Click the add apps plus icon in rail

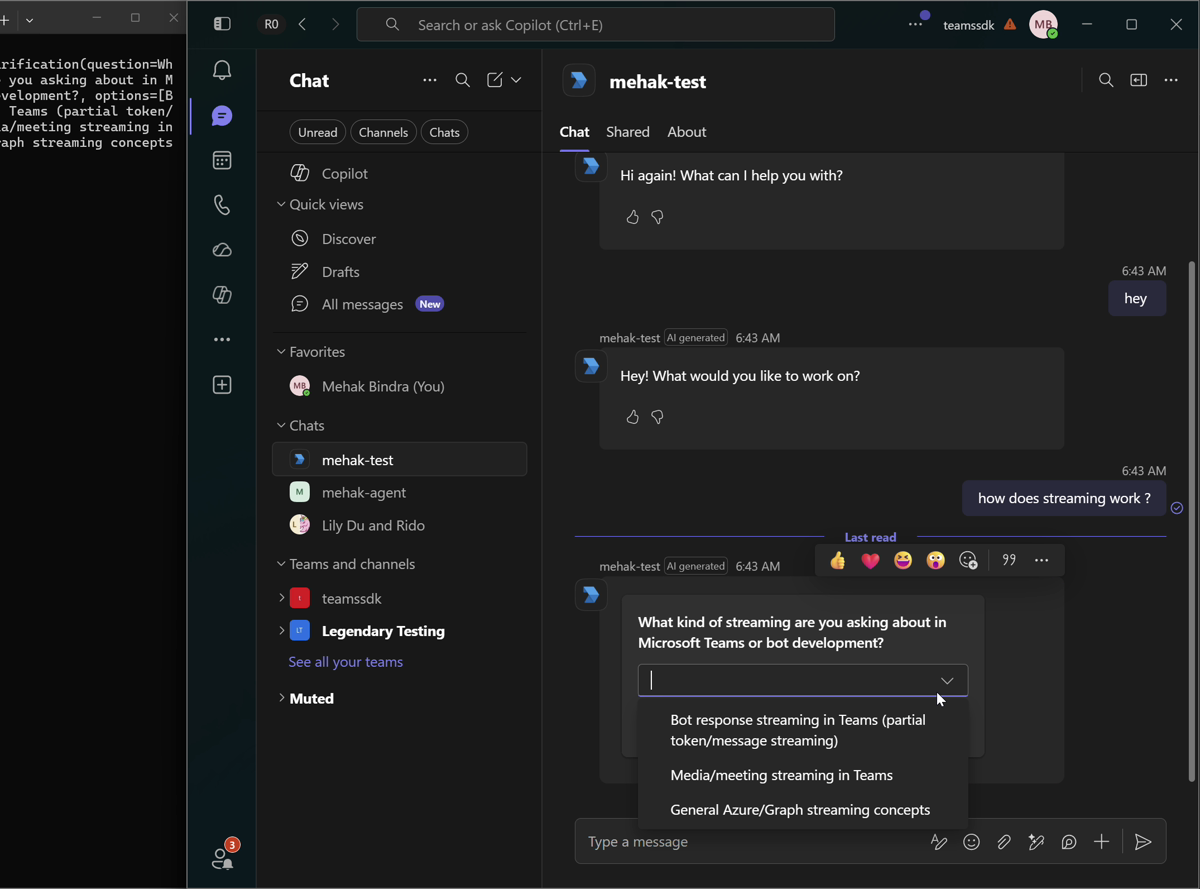pyautogui.click(x=222, y=385)
